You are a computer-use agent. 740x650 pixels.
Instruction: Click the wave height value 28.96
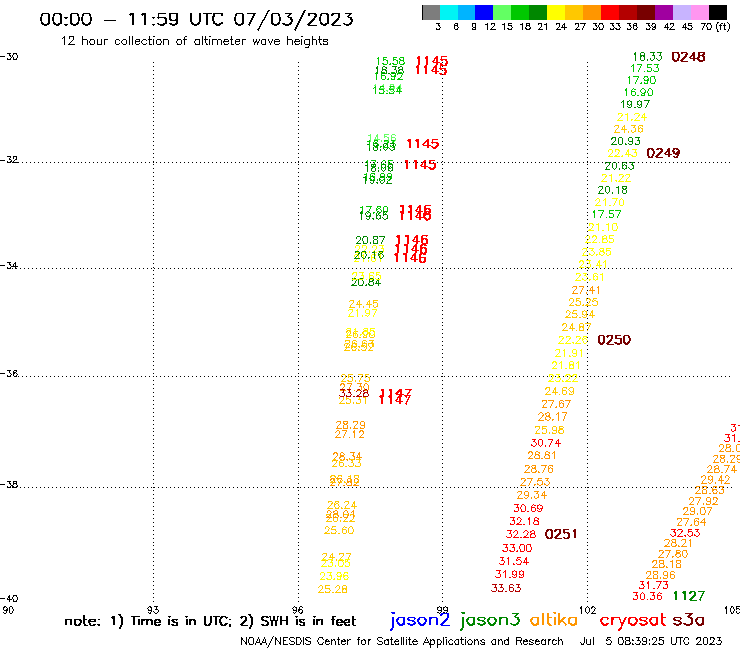click(660, 575)
